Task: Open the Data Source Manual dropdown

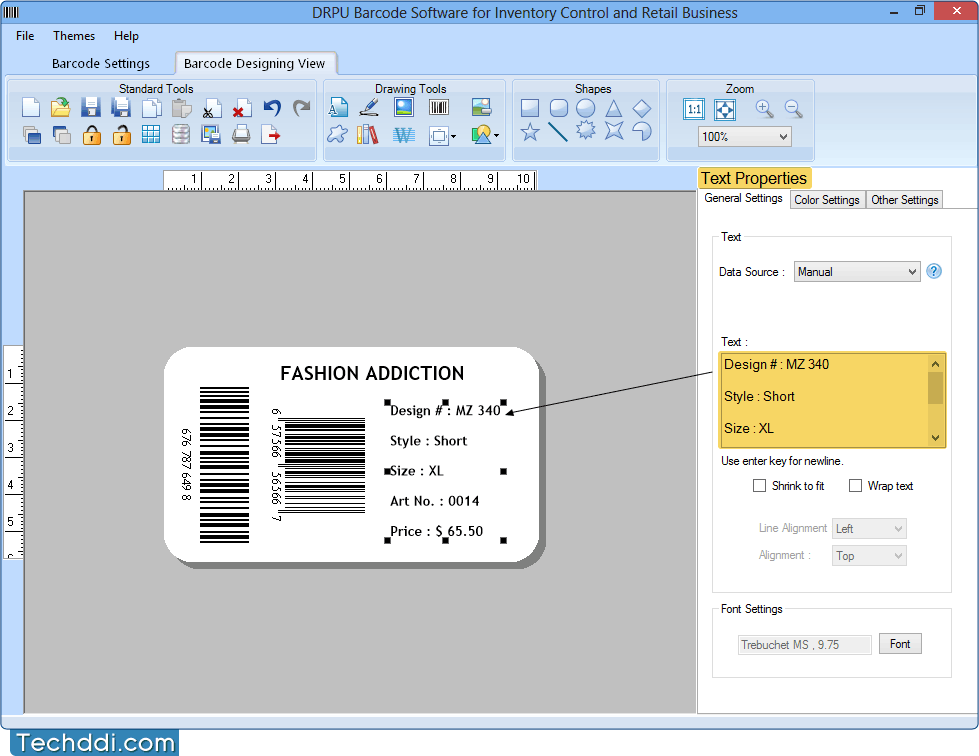Action: coord(857,272)
